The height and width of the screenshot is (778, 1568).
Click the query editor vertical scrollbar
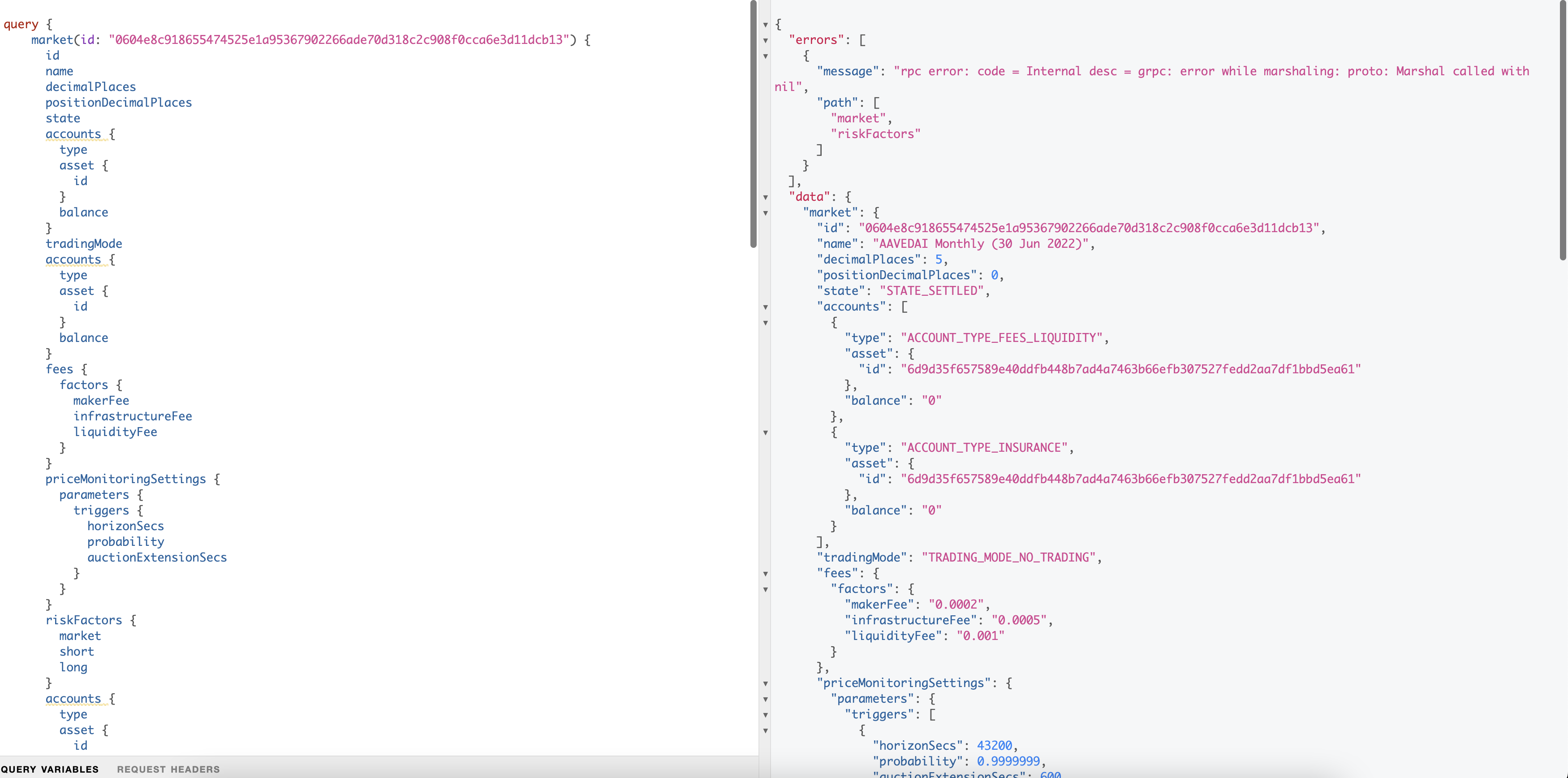point(754,125)
